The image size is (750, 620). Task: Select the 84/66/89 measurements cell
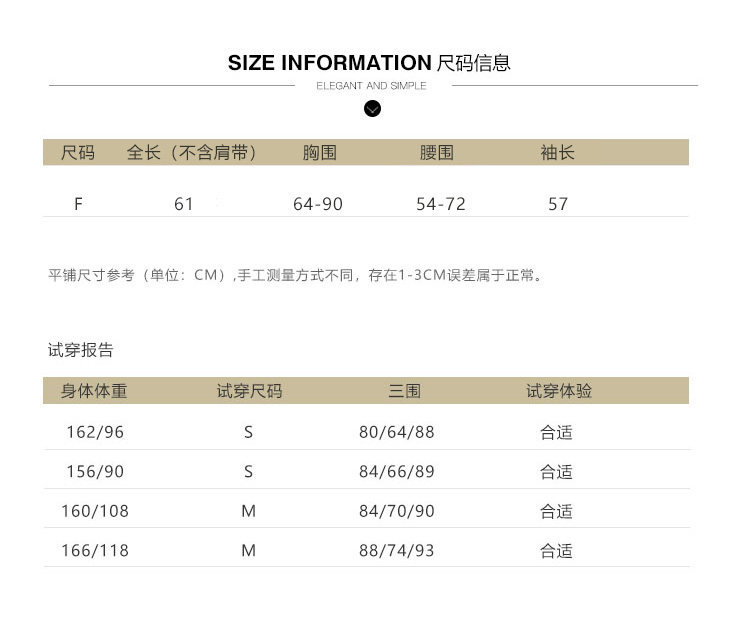point(396,472)
